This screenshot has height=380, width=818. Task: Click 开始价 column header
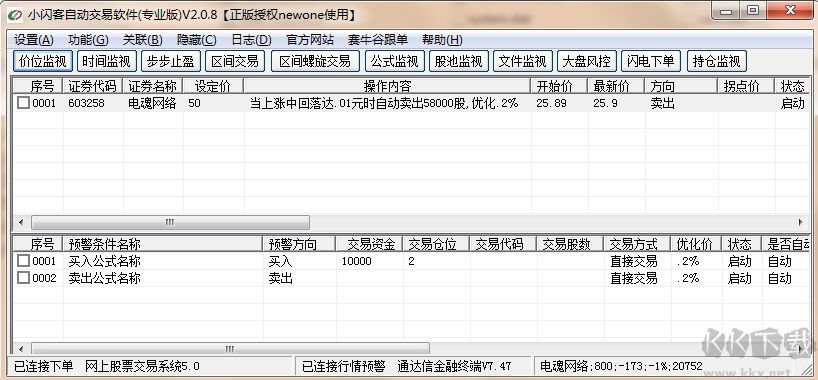559,86
